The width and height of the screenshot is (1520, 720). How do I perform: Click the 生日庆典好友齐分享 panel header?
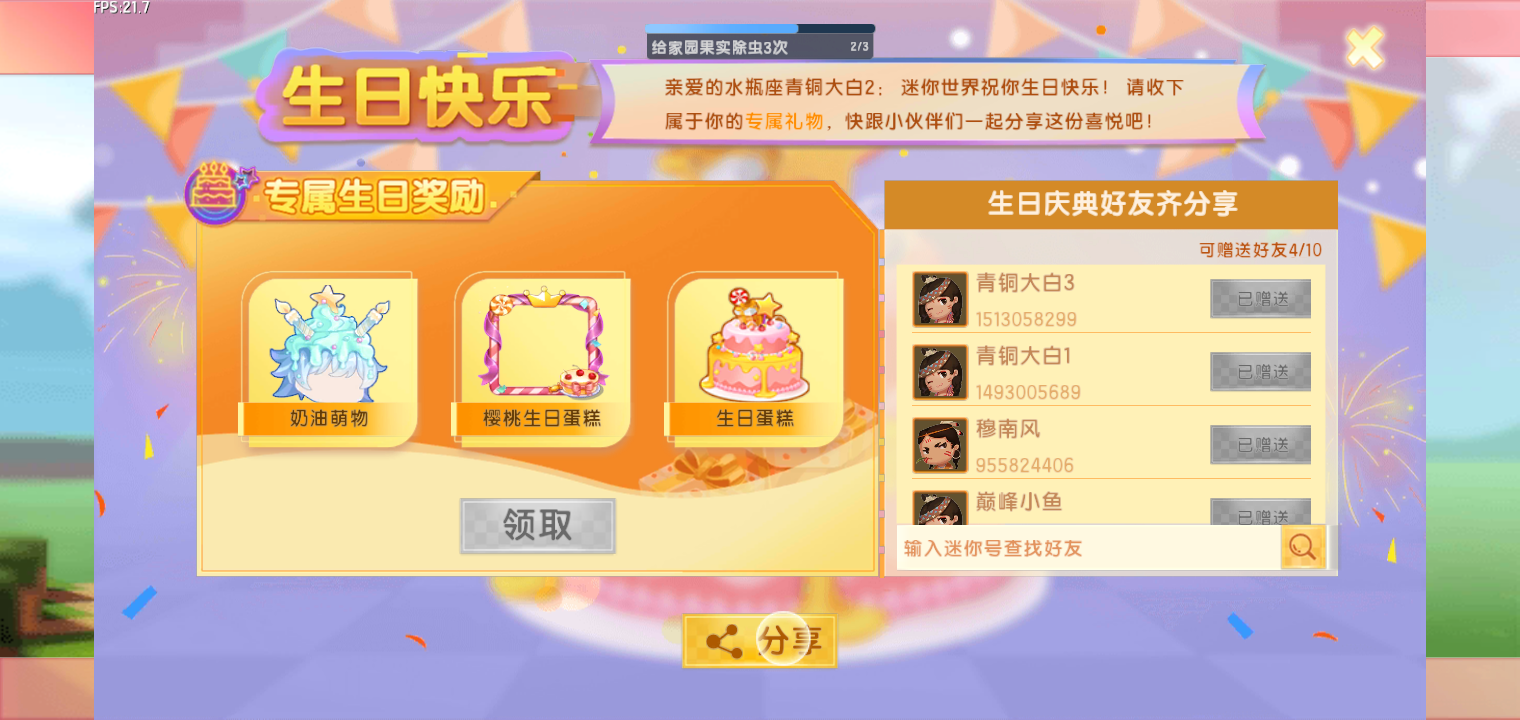click(x=1111, y=205)
